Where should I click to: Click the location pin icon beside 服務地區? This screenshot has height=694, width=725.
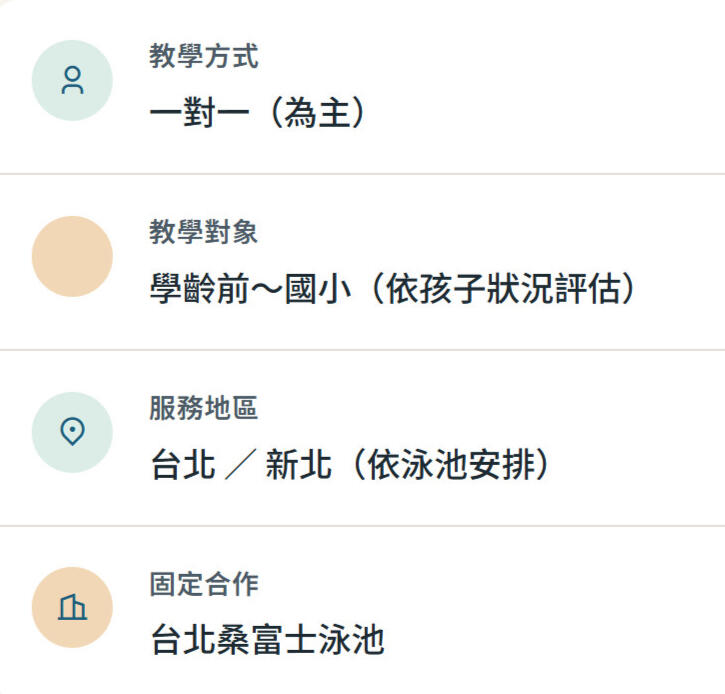point(72,432)
